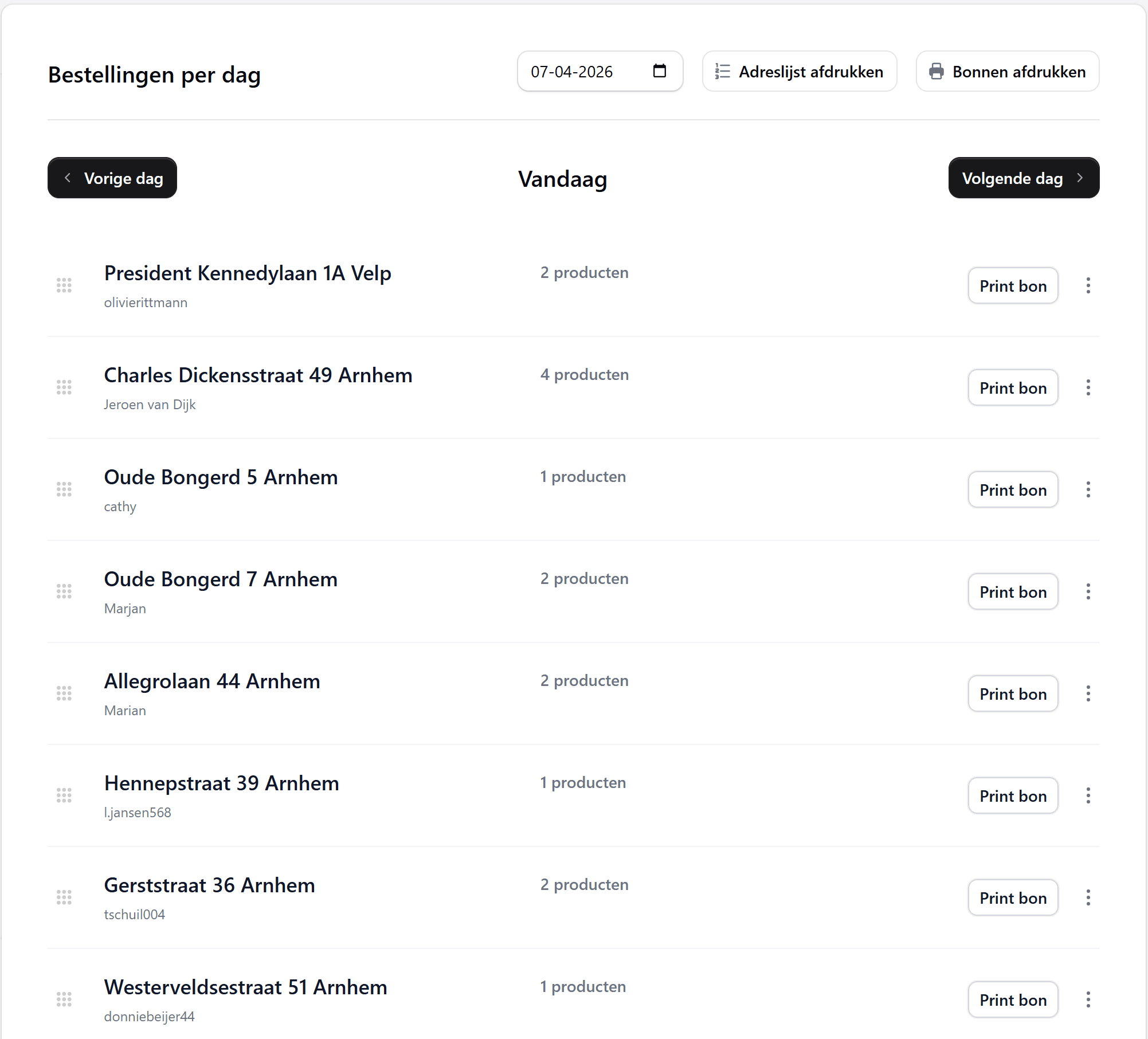Screen dimensions: 1148x1039
Task: Open more options for Westerveldsestraat 51
Action: point(1088,999)
